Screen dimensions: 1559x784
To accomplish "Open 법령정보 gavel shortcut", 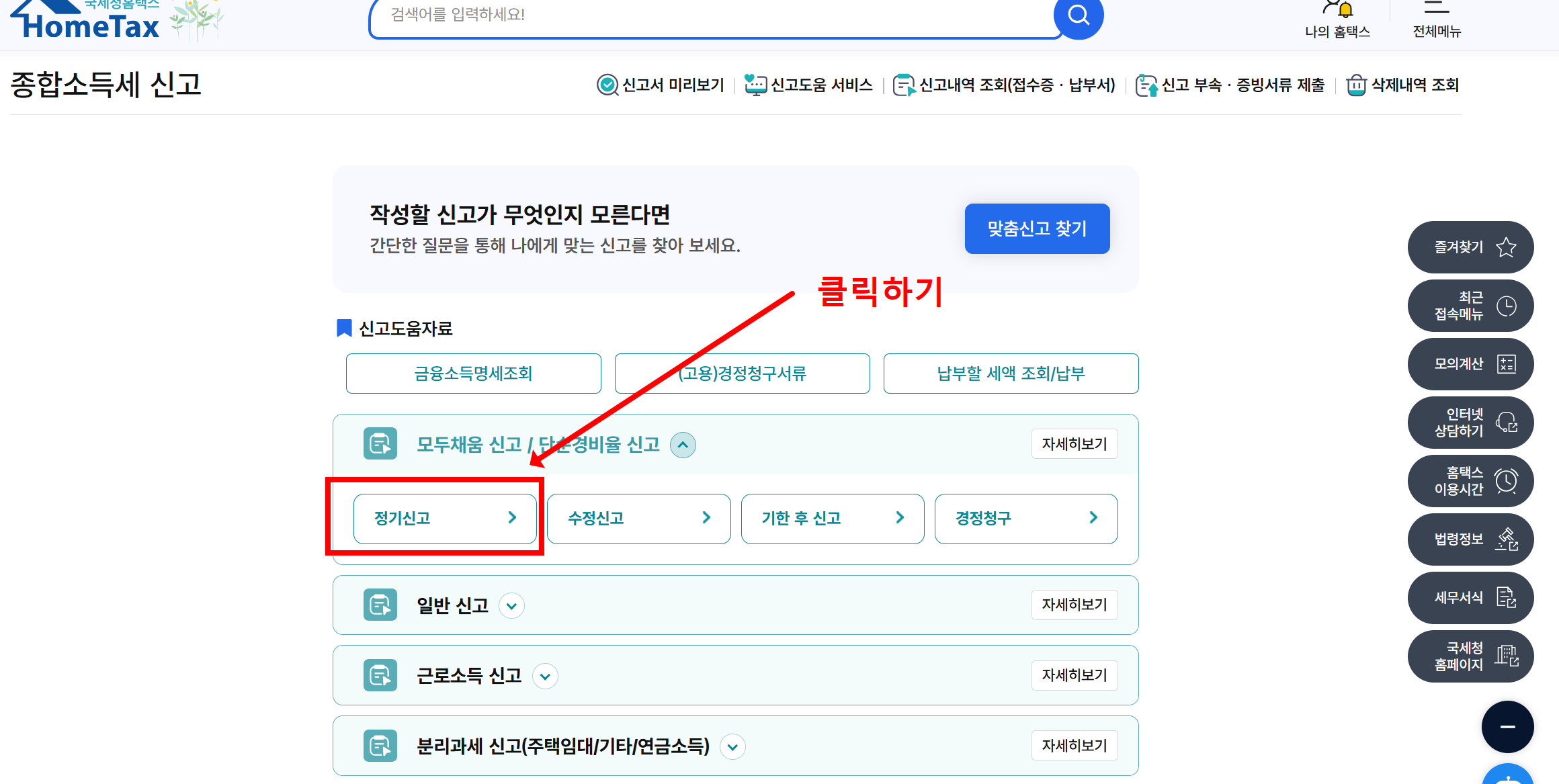I will (x=1470, y=539).
